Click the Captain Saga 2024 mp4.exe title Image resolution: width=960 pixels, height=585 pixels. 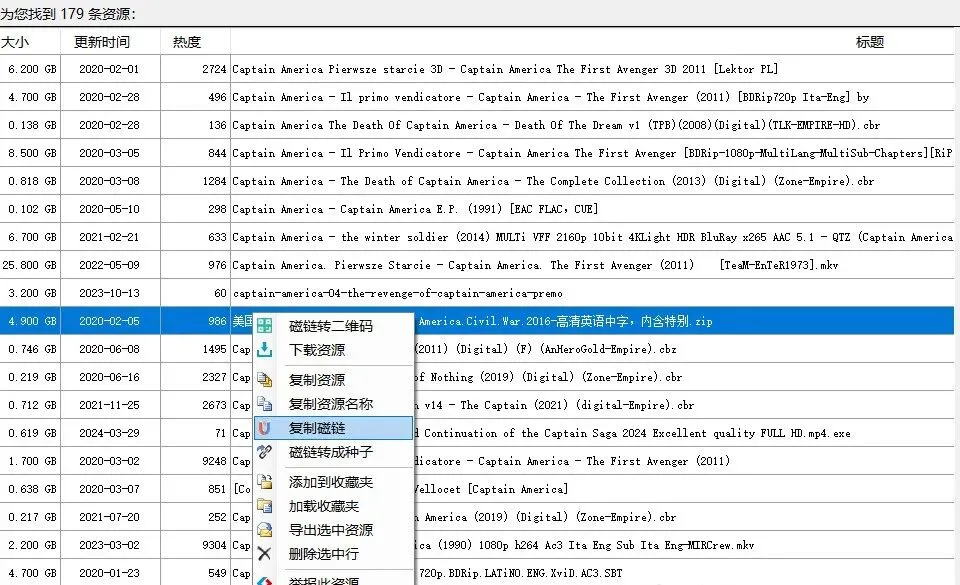point(631,433)
